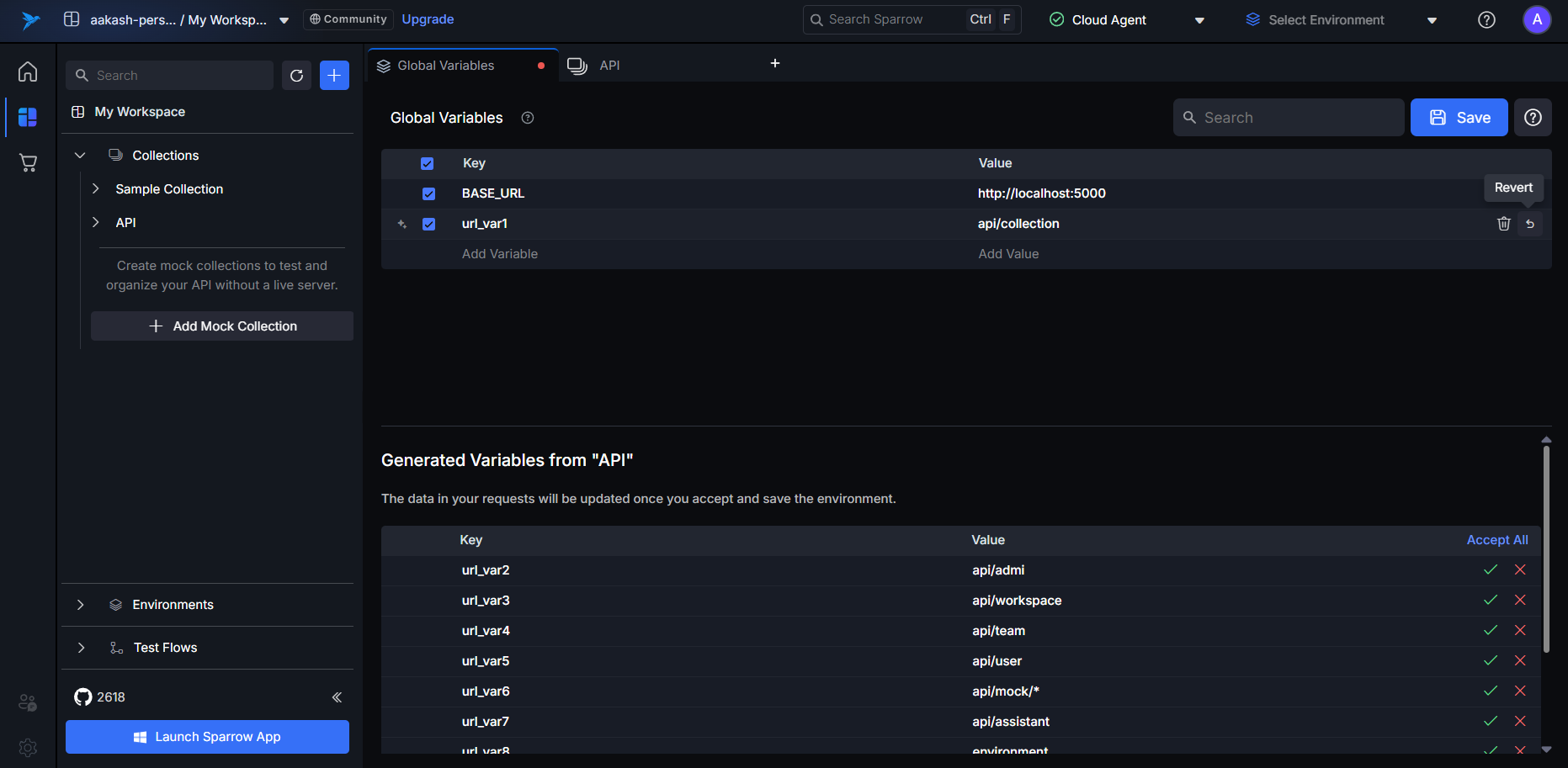Click the refresh collections button

296,76
